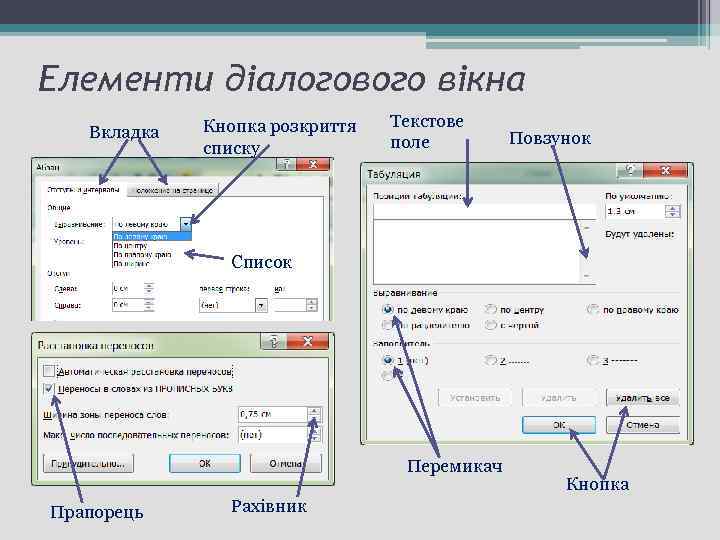Select filler 1 (нет) radio button

click(x=388, y=360)
